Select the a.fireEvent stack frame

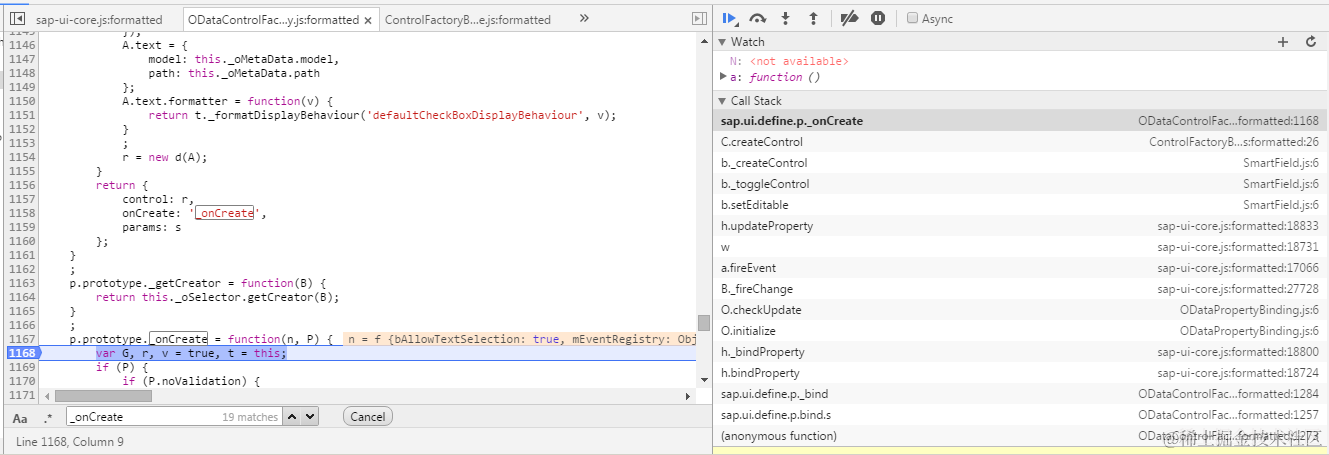(x=1020, y=268)
